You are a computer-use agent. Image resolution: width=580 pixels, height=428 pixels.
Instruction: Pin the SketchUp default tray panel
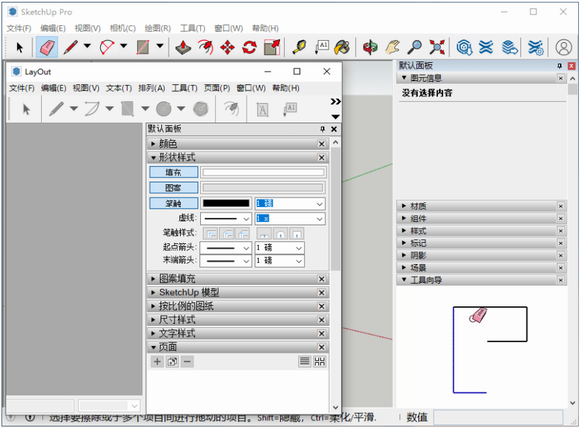click(559, 66)
